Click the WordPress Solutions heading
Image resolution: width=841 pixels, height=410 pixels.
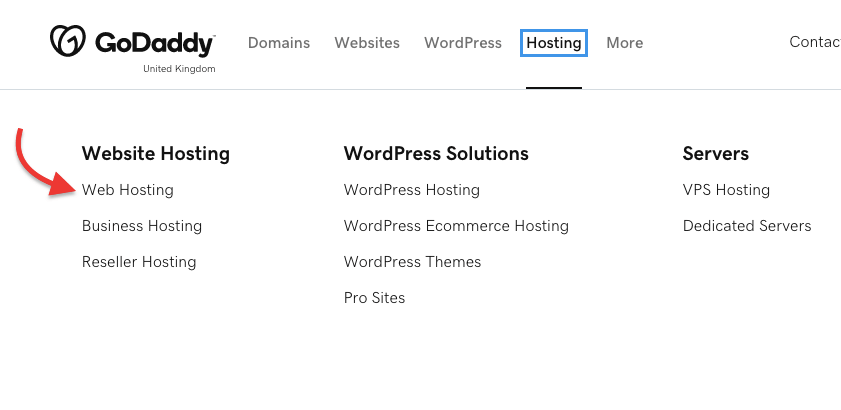pyautogui.click(x=436, y=153)
